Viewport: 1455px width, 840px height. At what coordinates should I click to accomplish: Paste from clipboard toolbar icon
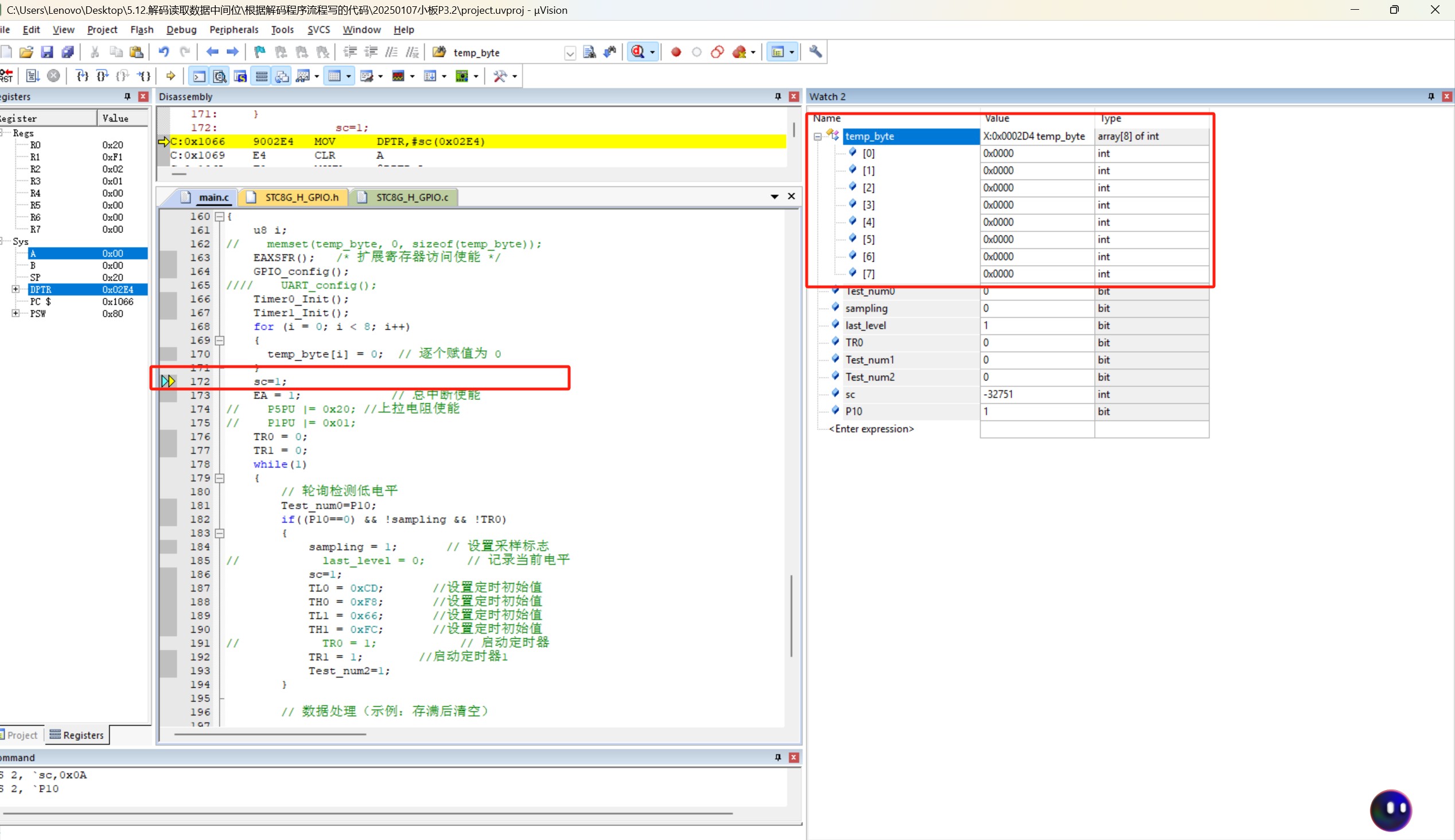pyautogui.click(x=137, y=53)
